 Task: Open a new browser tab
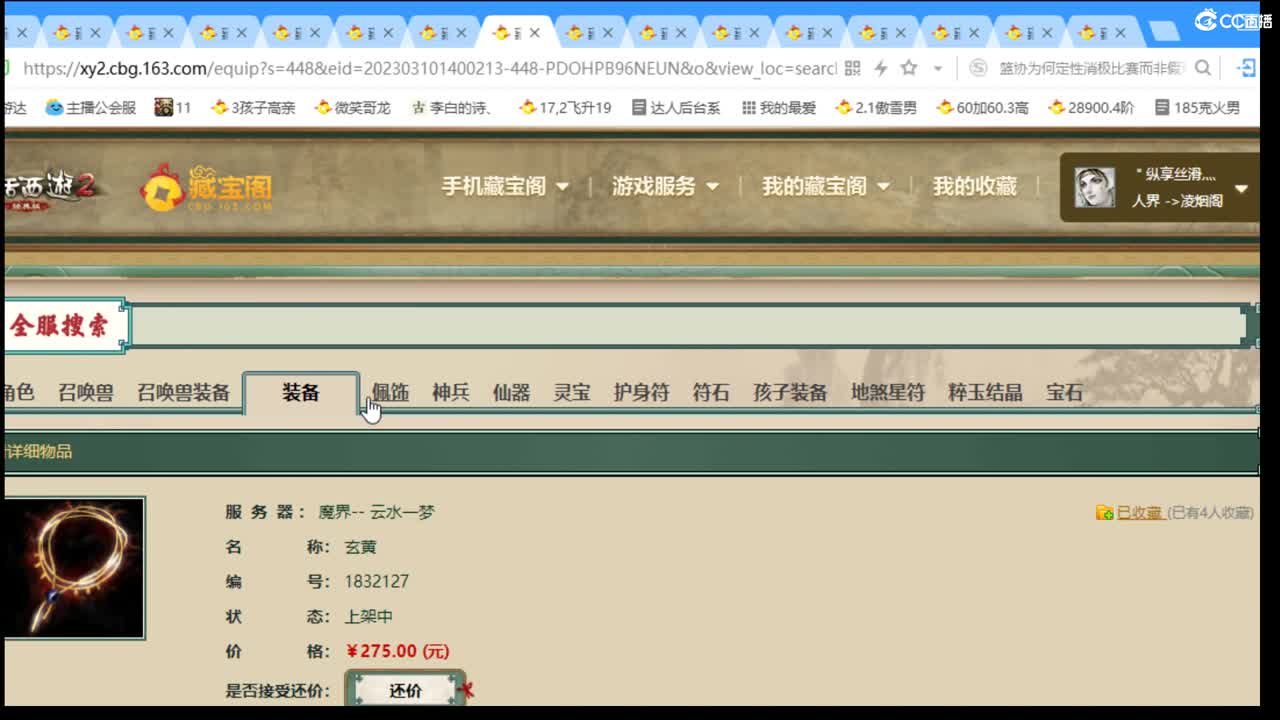click(1163, 33)
